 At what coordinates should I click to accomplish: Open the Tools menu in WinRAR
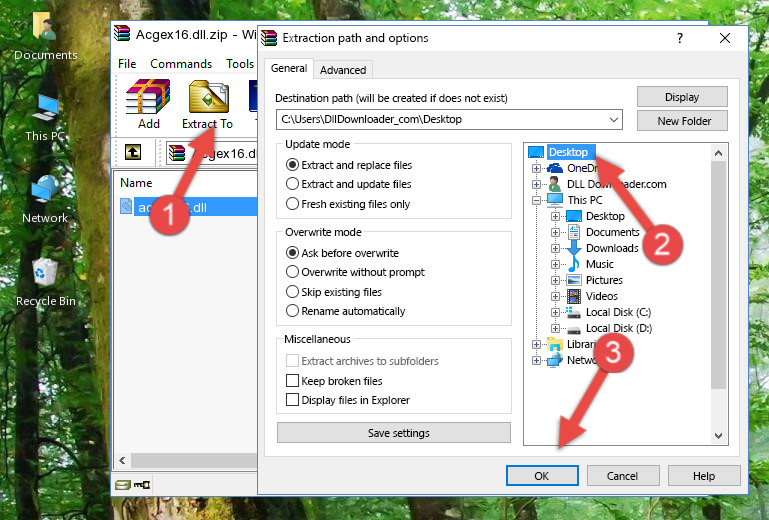(240, 64)
